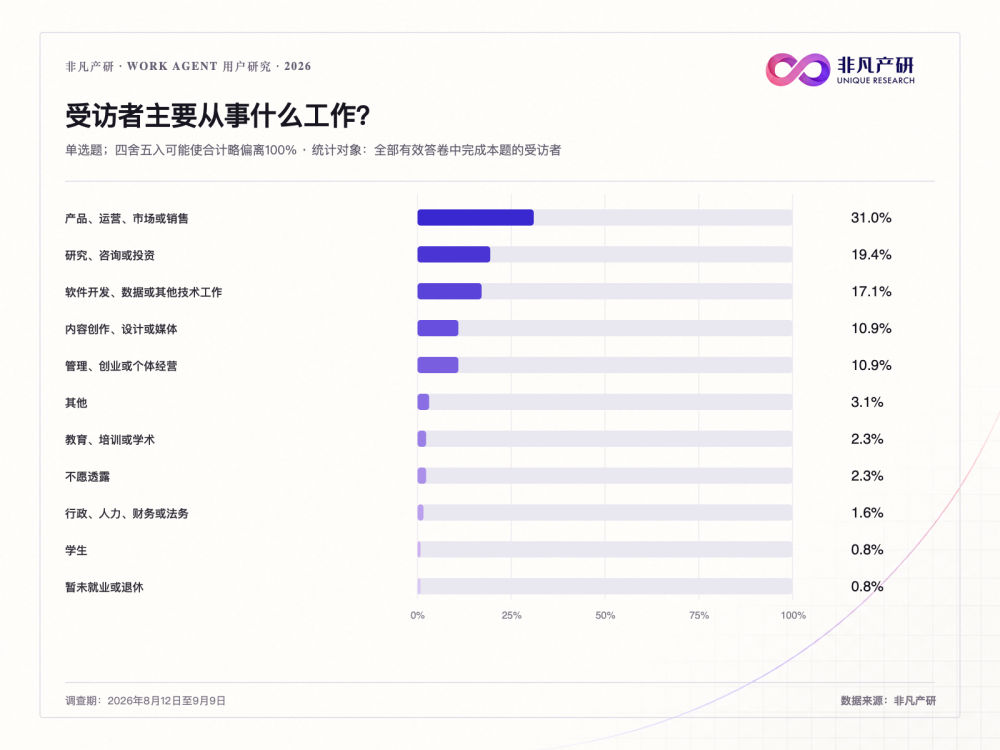Click the 31.0% bar for 产品、运营、市场或销售
The width and height of the screenshot is (1000, 750).
tap(476, 217)
